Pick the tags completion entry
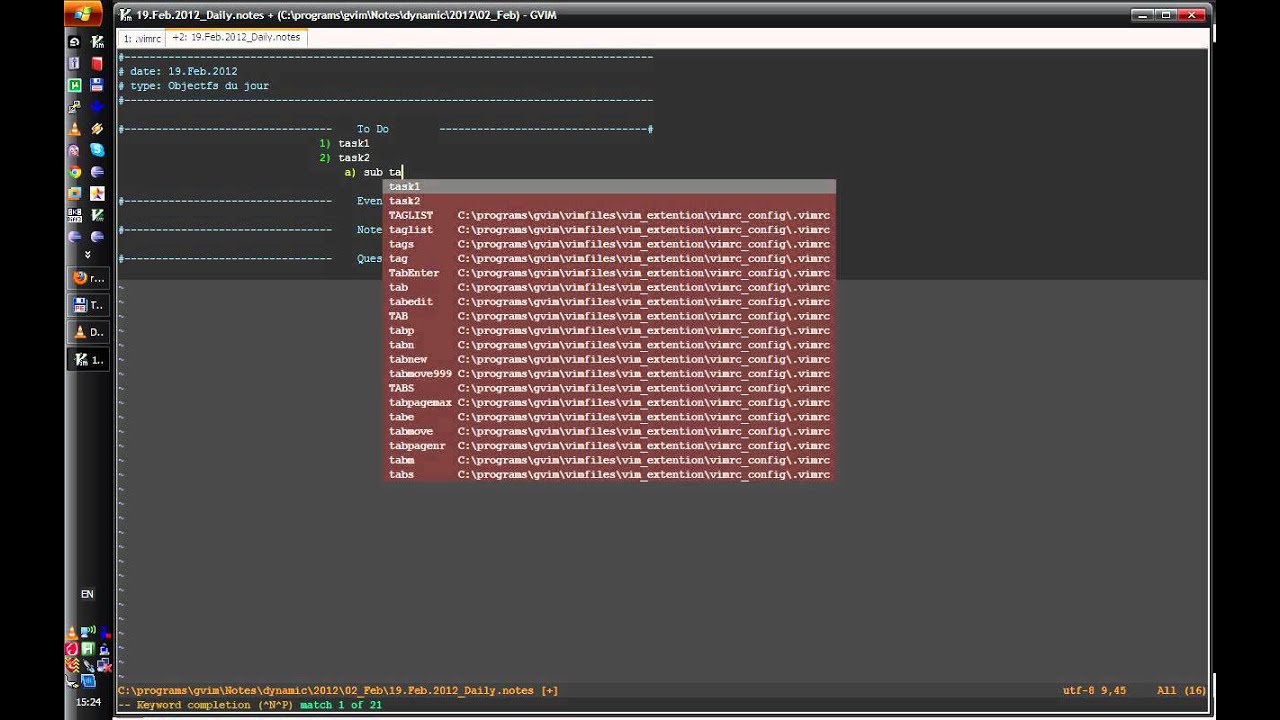This screenshot has width=1280, height=720. pos(609,244)
